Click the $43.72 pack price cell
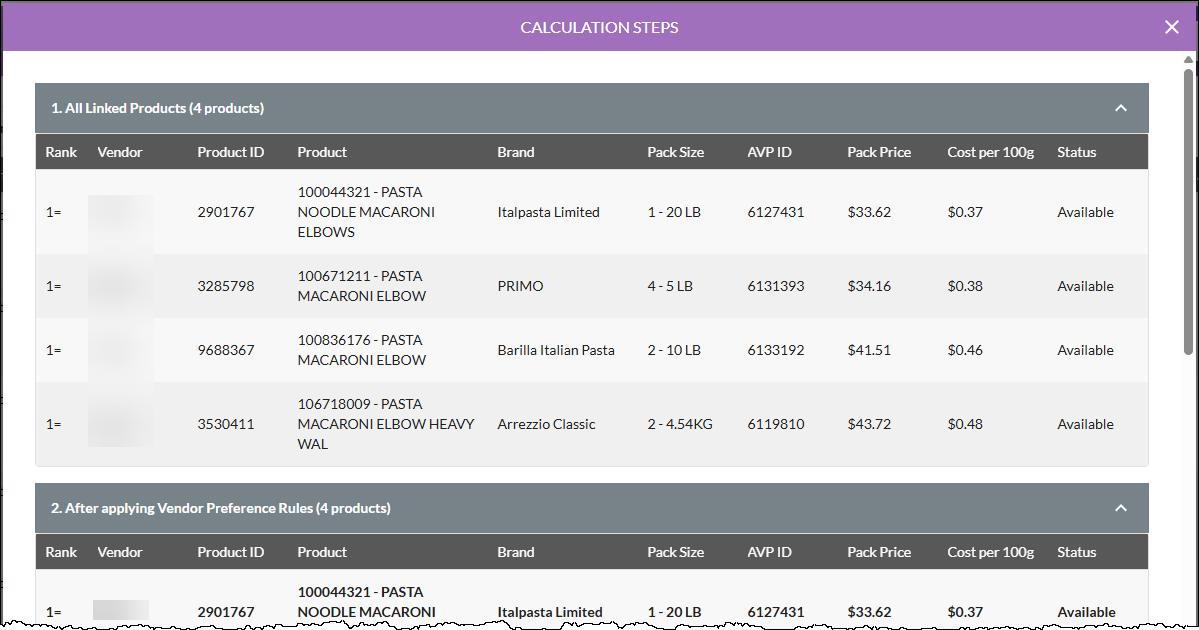Viewport: 1199px width, 630px height. 869,424
